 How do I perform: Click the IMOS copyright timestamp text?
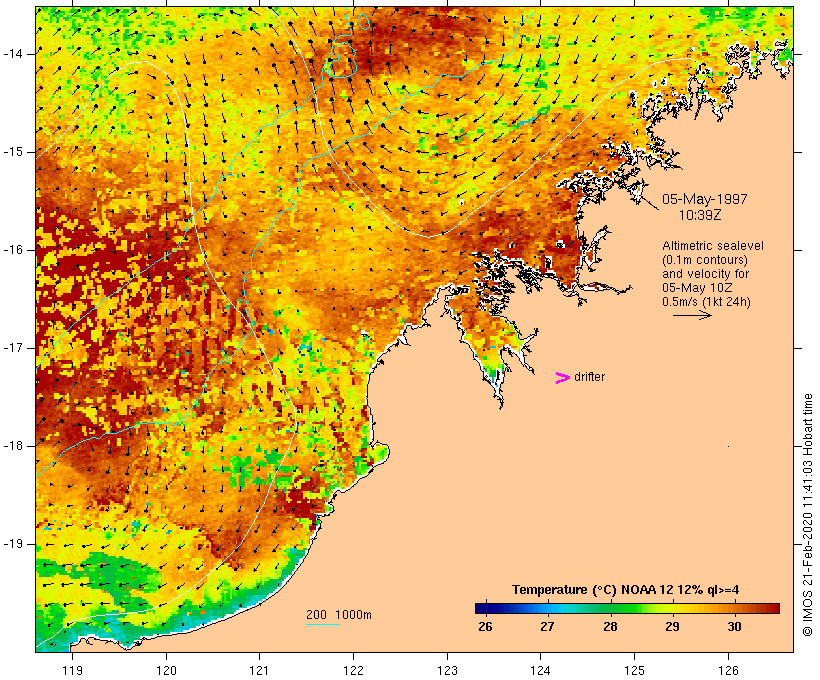coord(808,515)
